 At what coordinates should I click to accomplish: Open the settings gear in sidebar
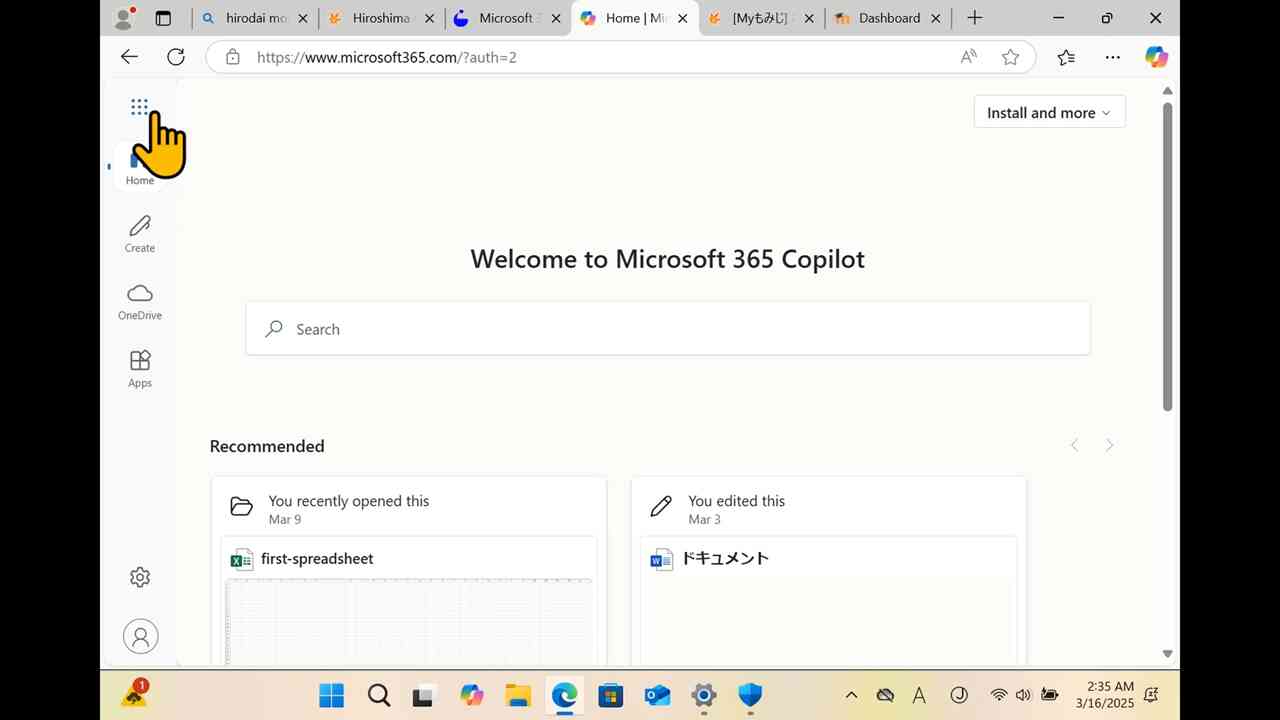[140, 577]
